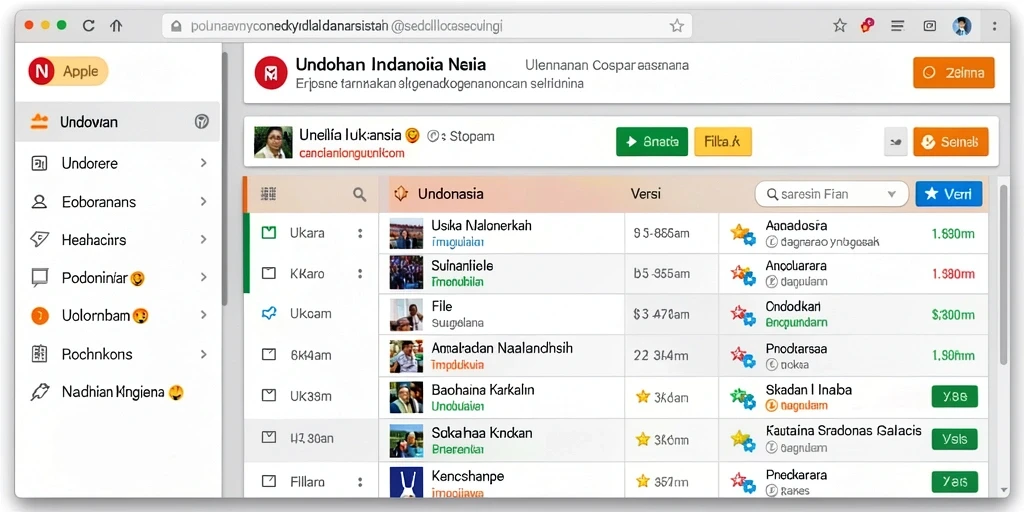Click the star badge icon beside Ondodkari
Viewport: 1024px width, 512px height.
[743, 315]
